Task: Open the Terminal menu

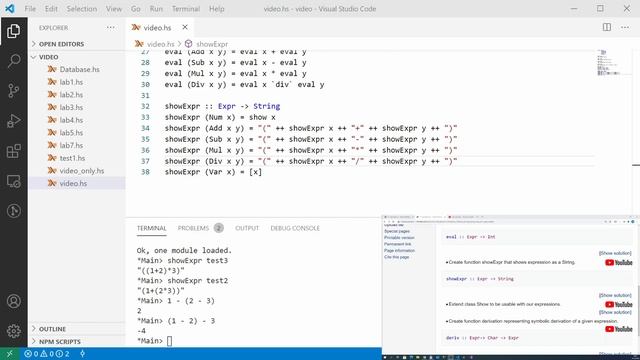Action: click(186, 9)
